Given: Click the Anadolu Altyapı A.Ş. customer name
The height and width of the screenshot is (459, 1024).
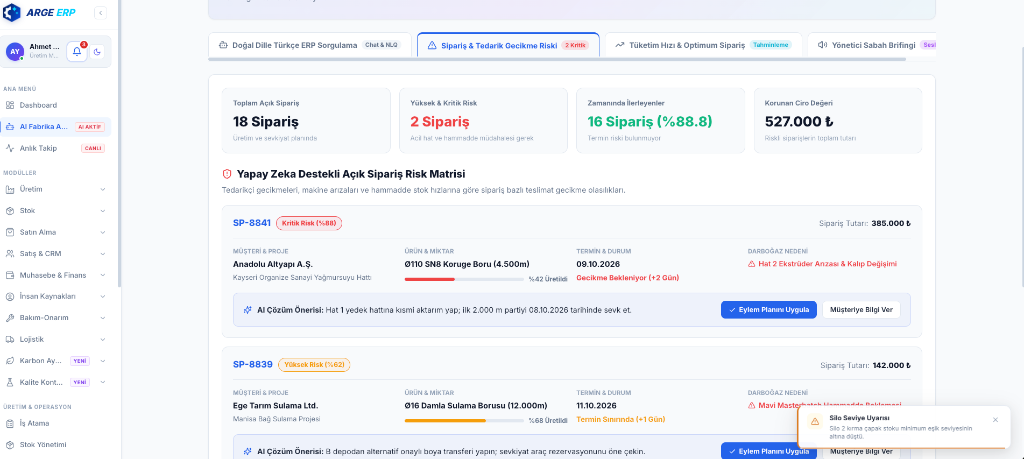Looking at the screenshot, I should (273, 264).
